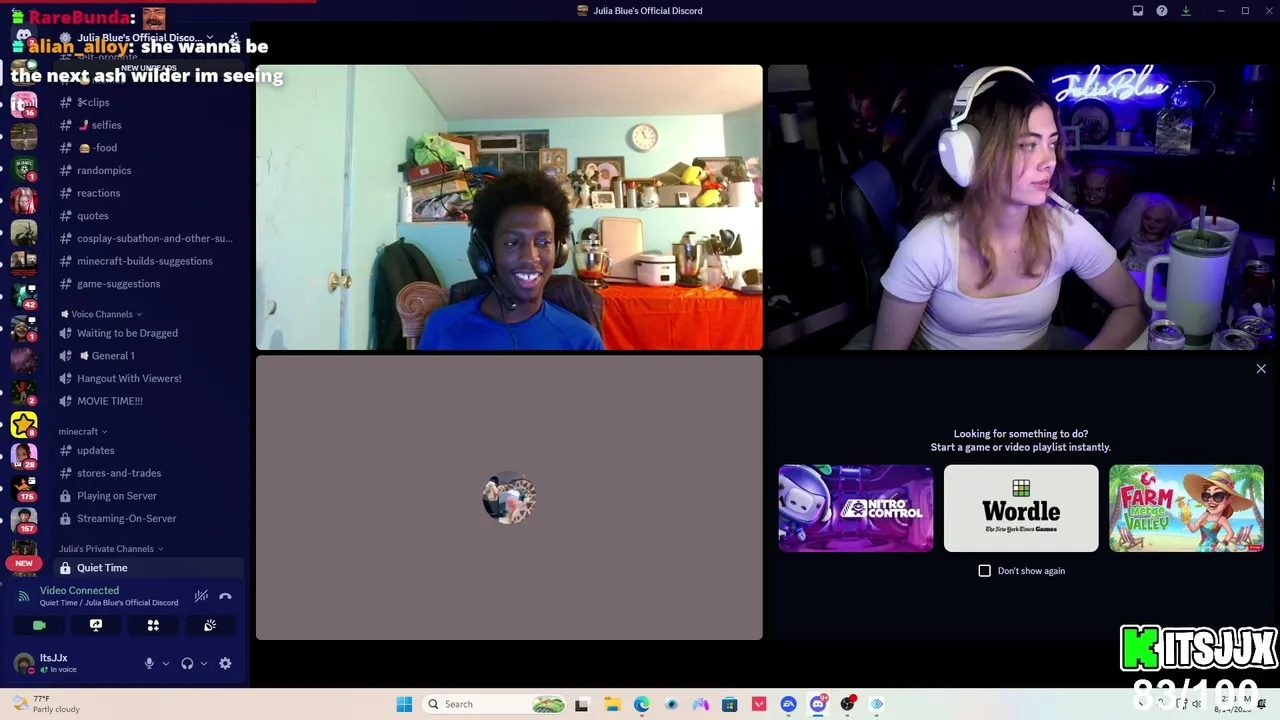Open input device options arrow
Screen dimensions: 1280x720
point(166,663)
